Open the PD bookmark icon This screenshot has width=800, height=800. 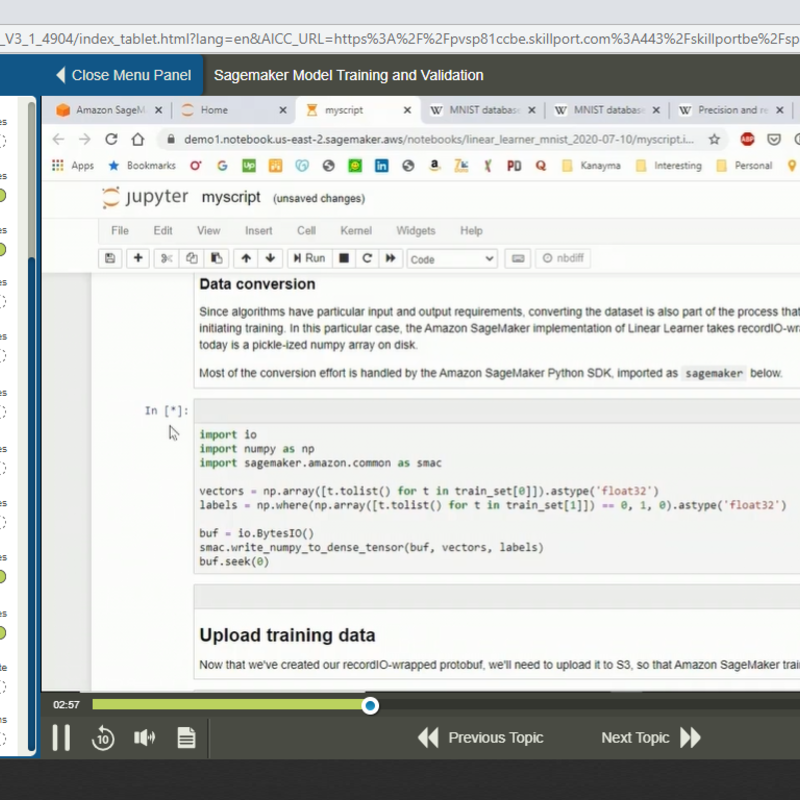pos(514,165)
